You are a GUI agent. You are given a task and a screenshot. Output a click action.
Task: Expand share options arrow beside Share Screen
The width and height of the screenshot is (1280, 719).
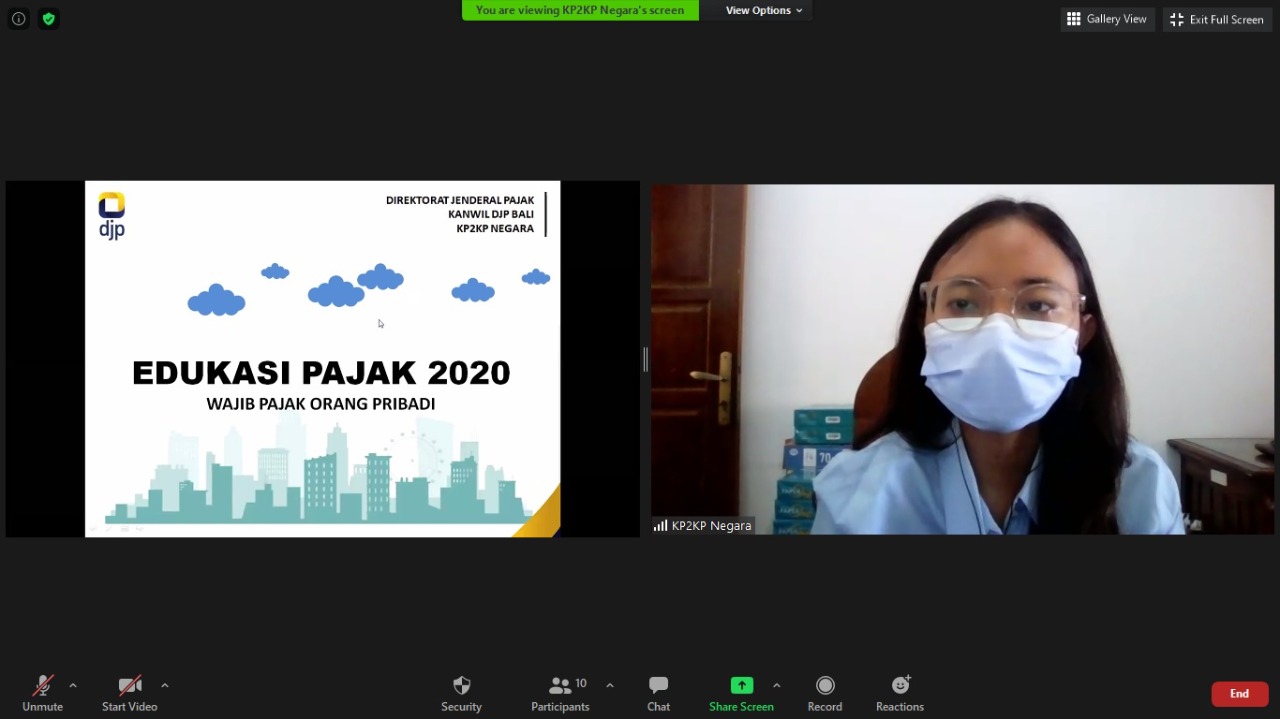tap(776, 686)
